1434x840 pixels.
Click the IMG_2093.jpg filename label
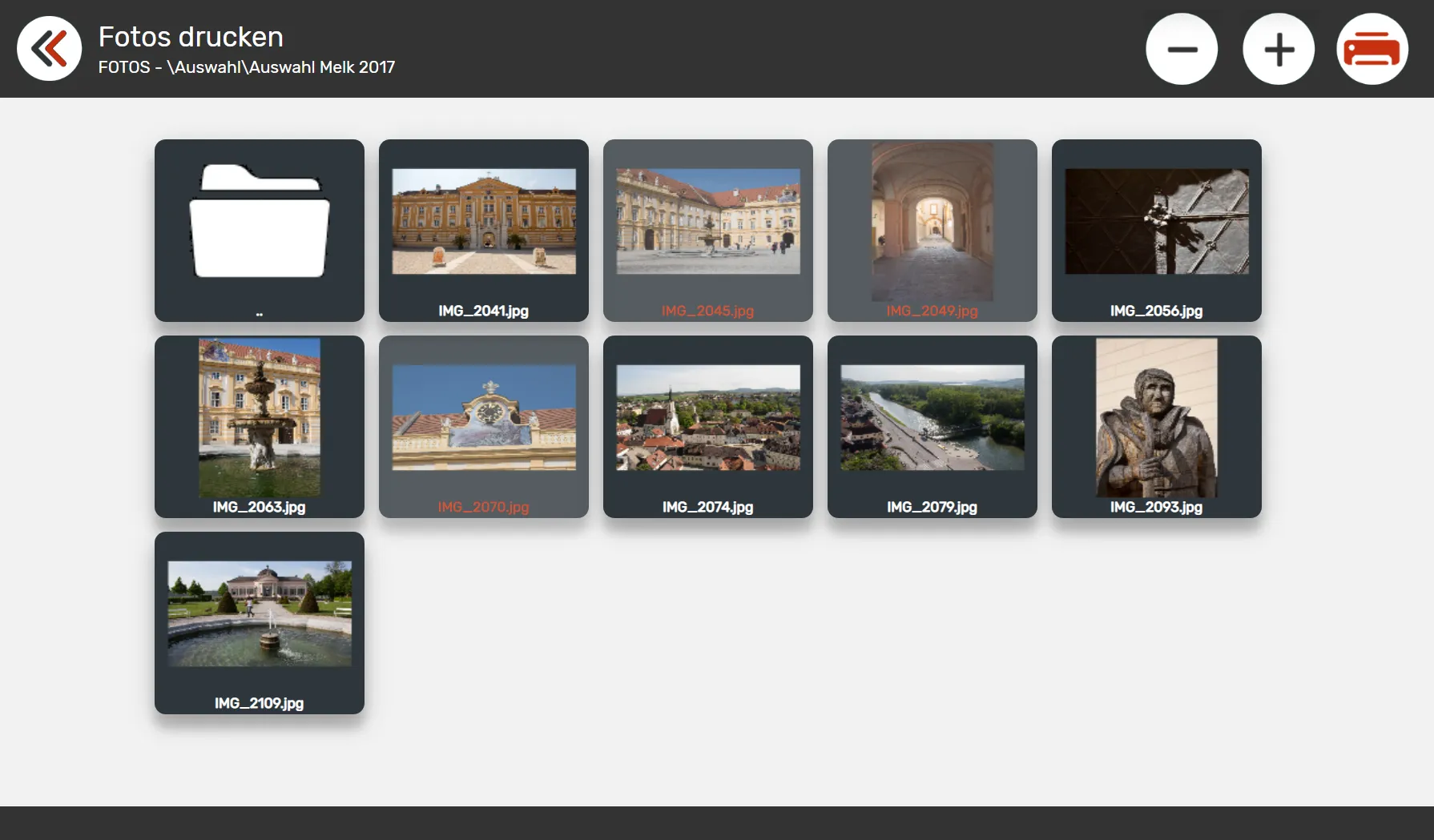(1156, 507)
